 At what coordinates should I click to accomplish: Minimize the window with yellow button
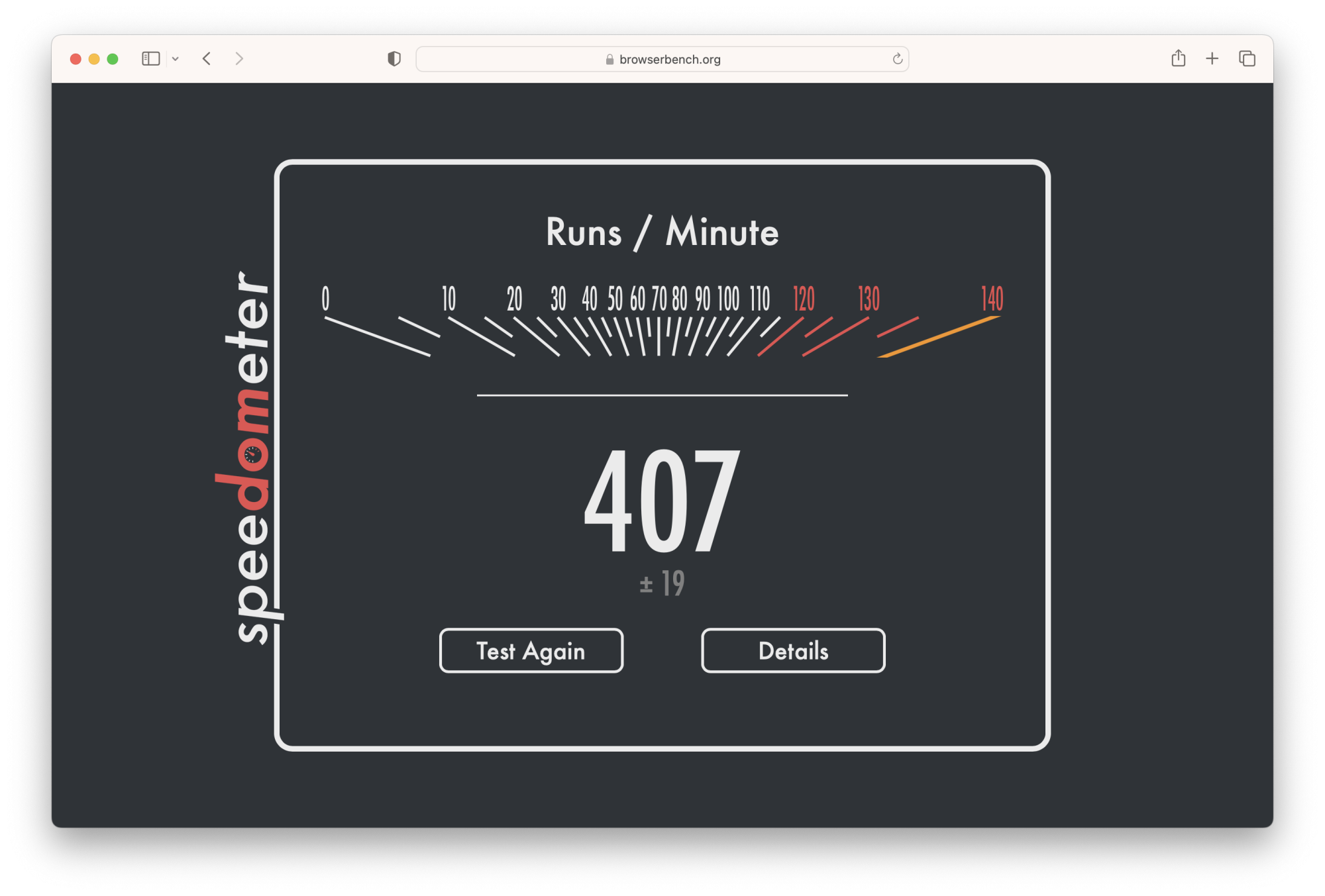click(94, 59)
